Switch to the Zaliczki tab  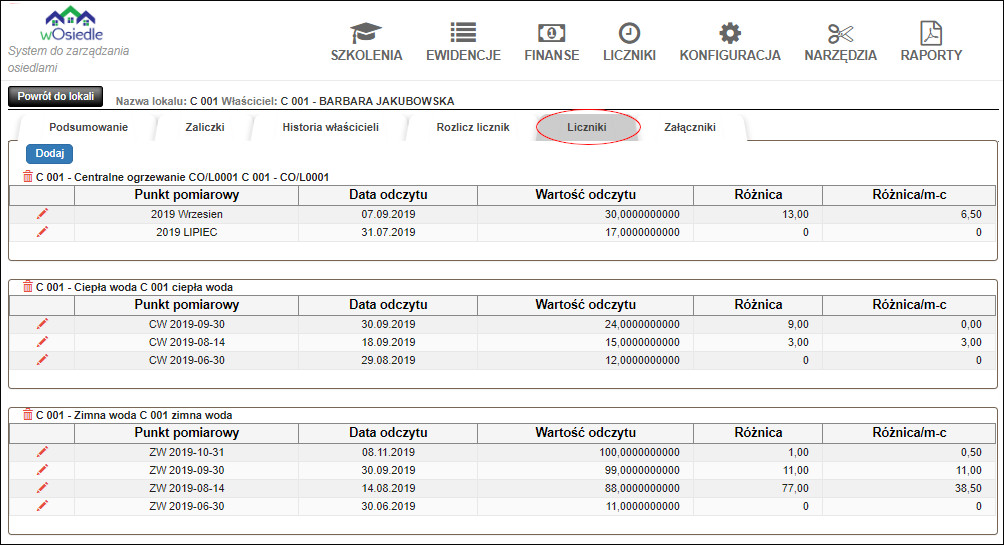tap(205, 127)
